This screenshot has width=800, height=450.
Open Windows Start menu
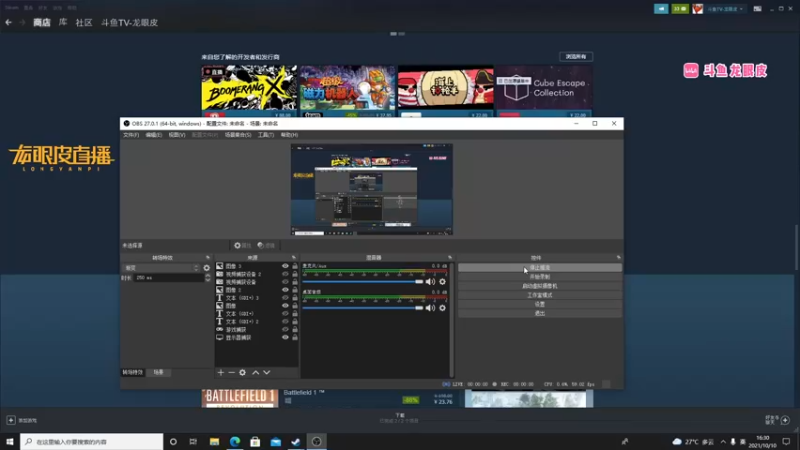(x=10, y=441)
